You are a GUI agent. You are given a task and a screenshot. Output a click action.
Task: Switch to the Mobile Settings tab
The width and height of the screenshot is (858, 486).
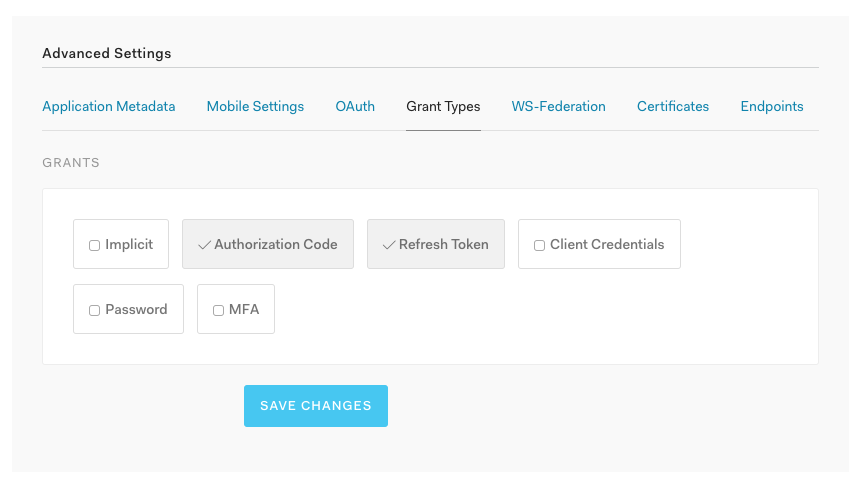pyautogui.click(x=255, y=106)
